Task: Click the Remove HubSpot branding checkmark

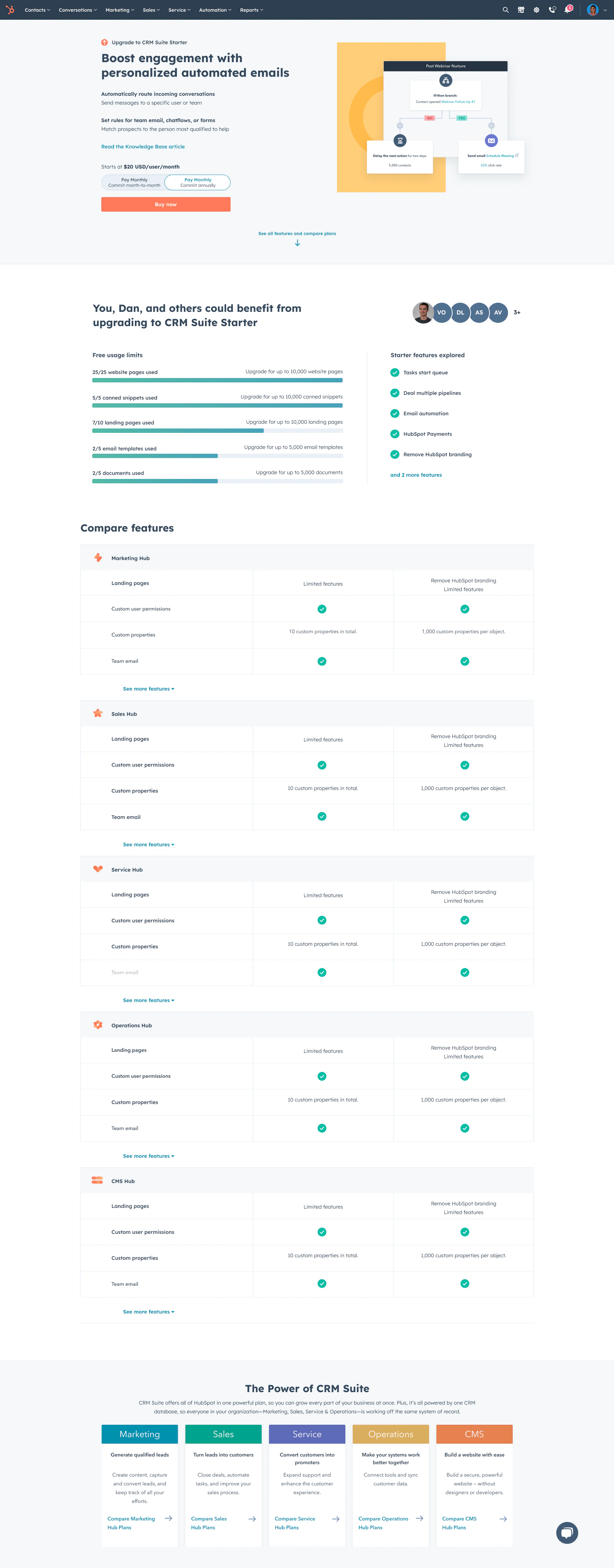Action: tap(395, 454)
